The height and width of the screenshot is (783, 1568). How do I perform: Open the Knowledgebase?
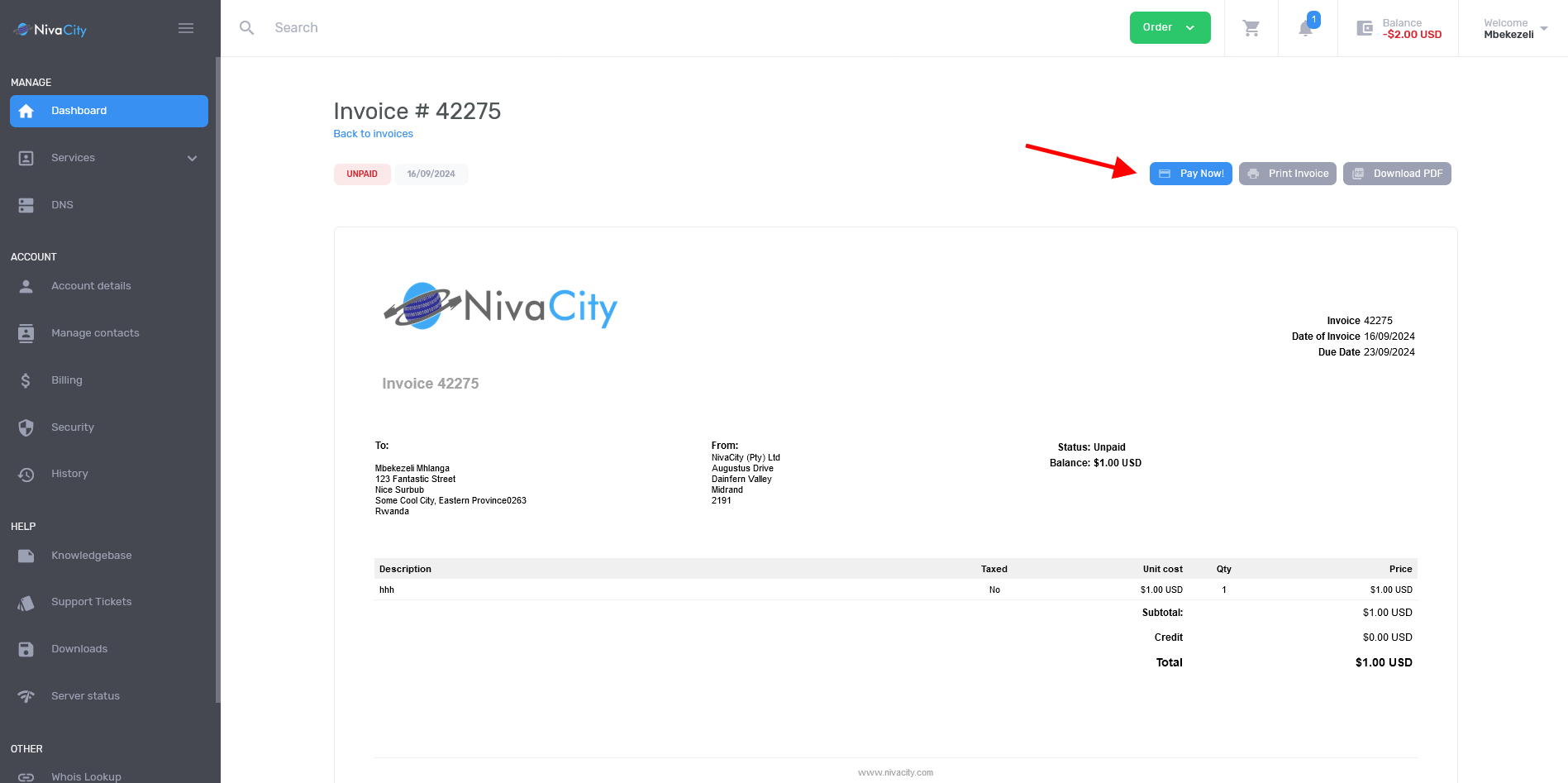(x=109, y=556)
